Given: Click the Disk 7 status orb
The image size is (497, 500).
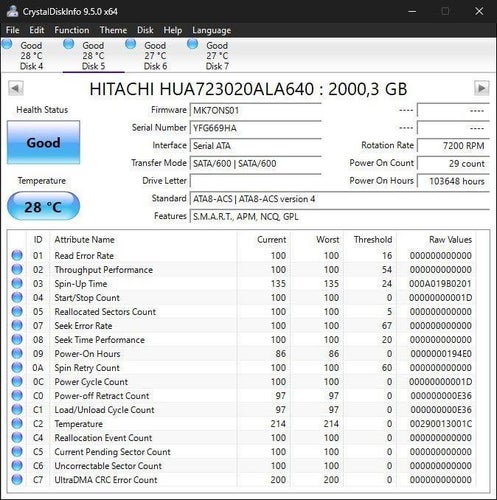Looking at the screenshot, I should click(193, 44).
